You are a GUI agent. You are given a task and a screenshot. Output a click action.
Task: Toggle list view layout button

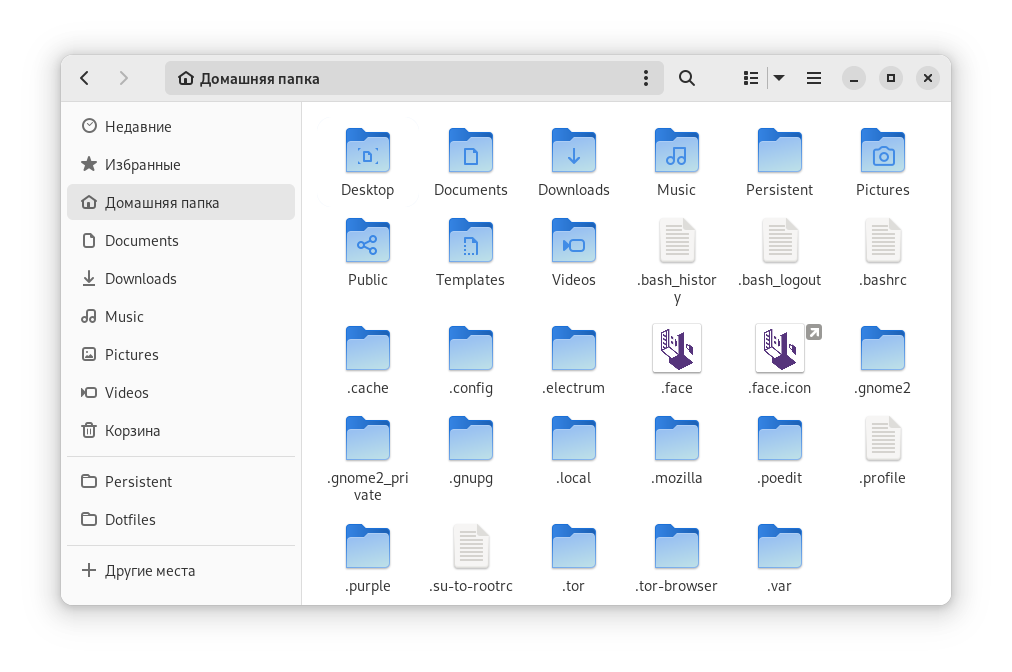point(751,78)
